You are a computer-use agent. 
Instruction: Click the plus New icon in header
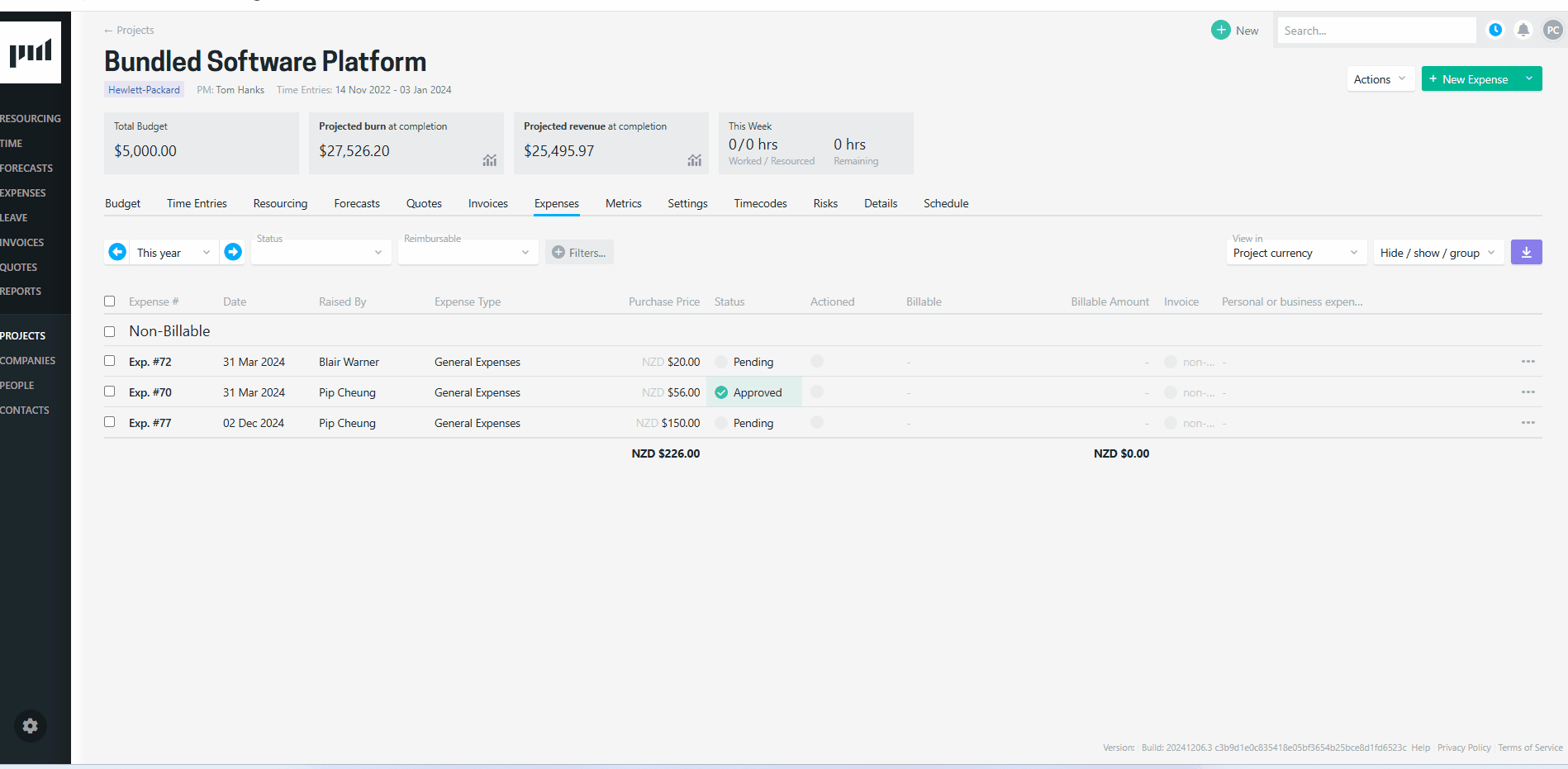(x=1219, y=30)
